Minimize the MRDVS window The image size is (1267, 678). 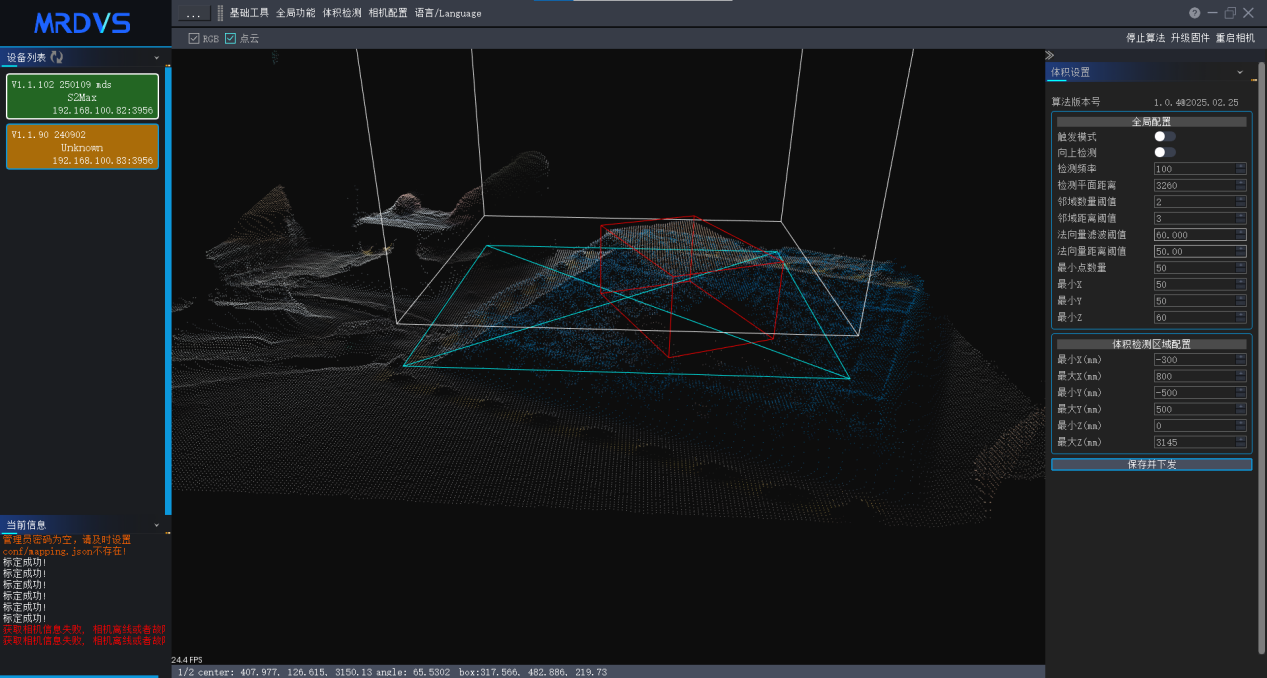pos(1212,13)
